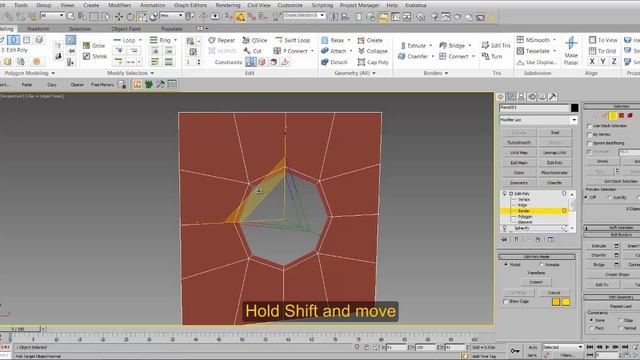The height and width of the screenshot is (360, 640).
Task: Select the Rotate transform tool
Action: coord(130,17)
